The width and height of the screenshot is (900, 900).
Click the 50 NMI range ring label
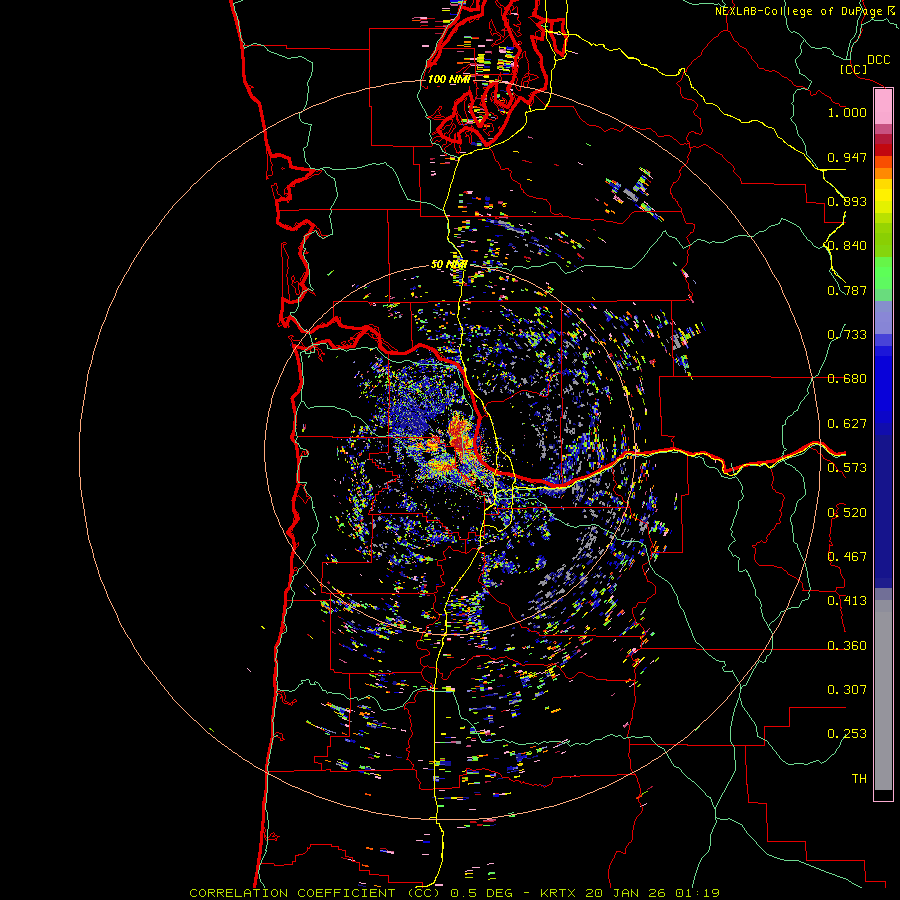(449, 265)
